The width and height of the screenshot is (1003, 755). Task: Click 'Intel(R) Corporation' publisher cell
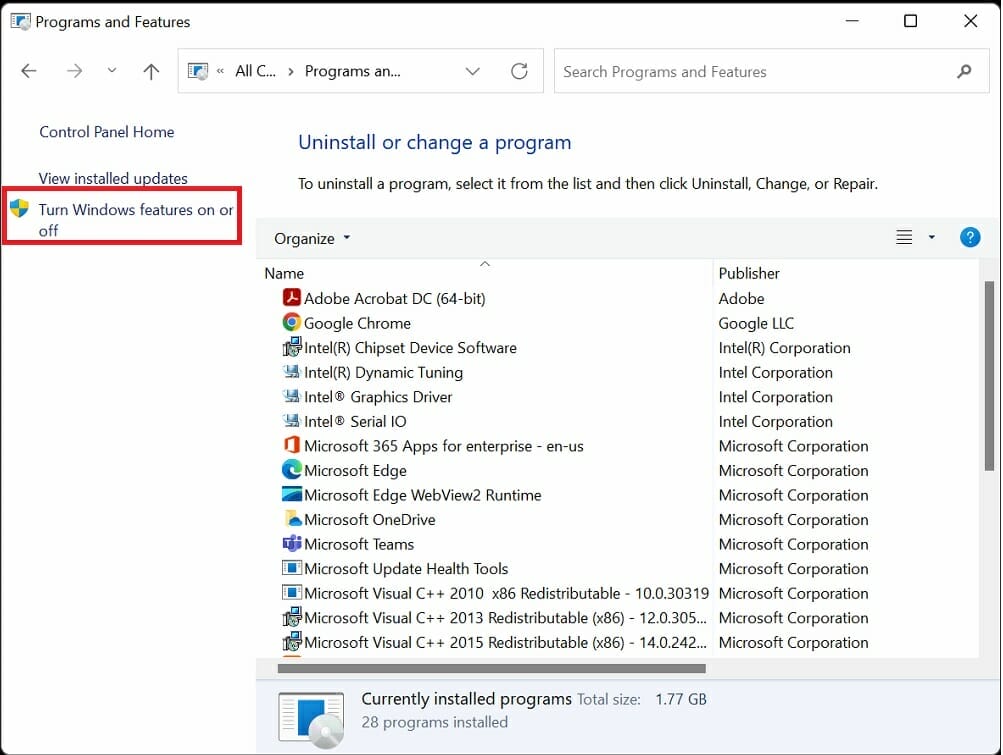784,348
